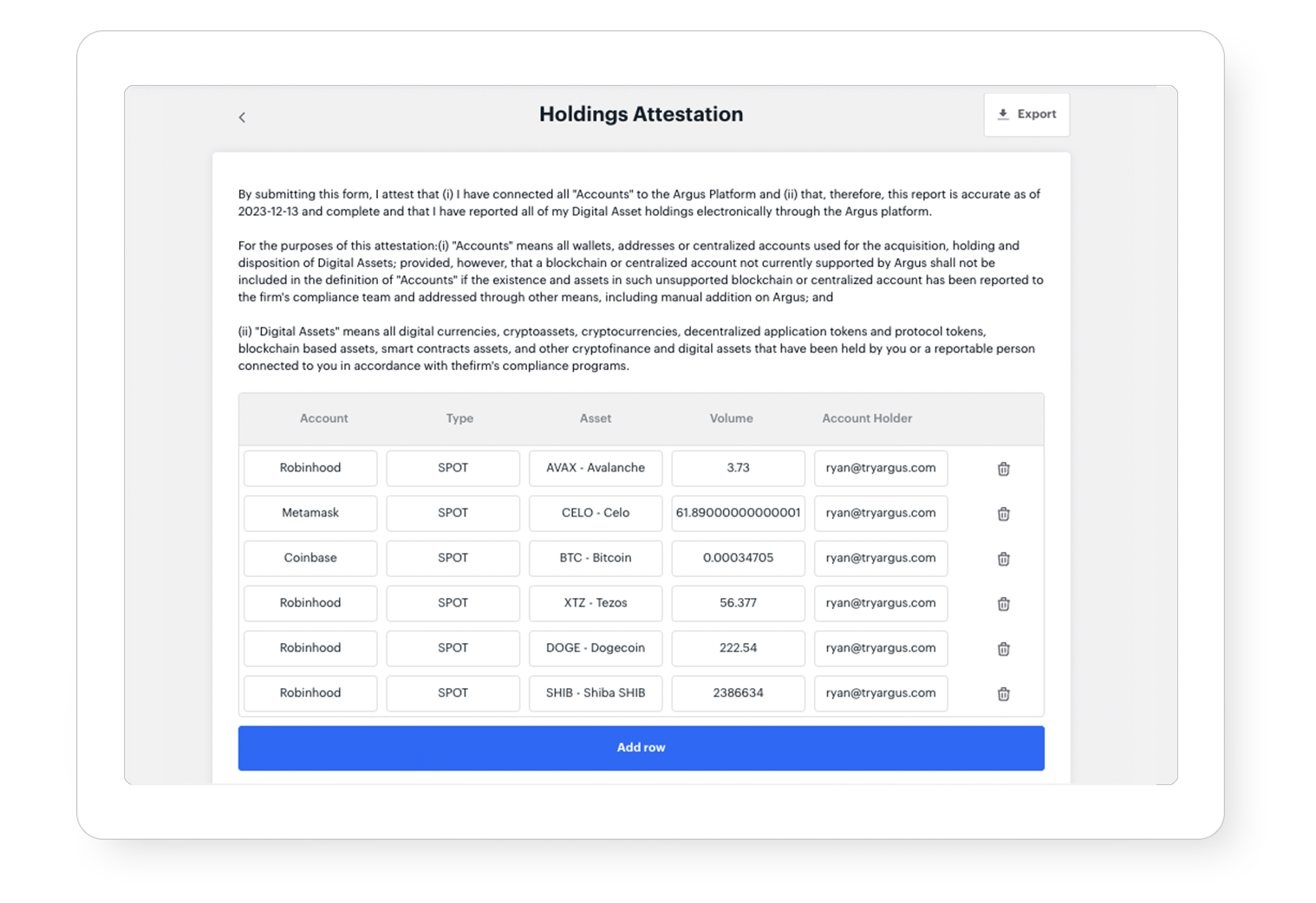Select Robinhood account field in DOGE row
Viewport: 1316px width, 903px height.
pos(310,648)
